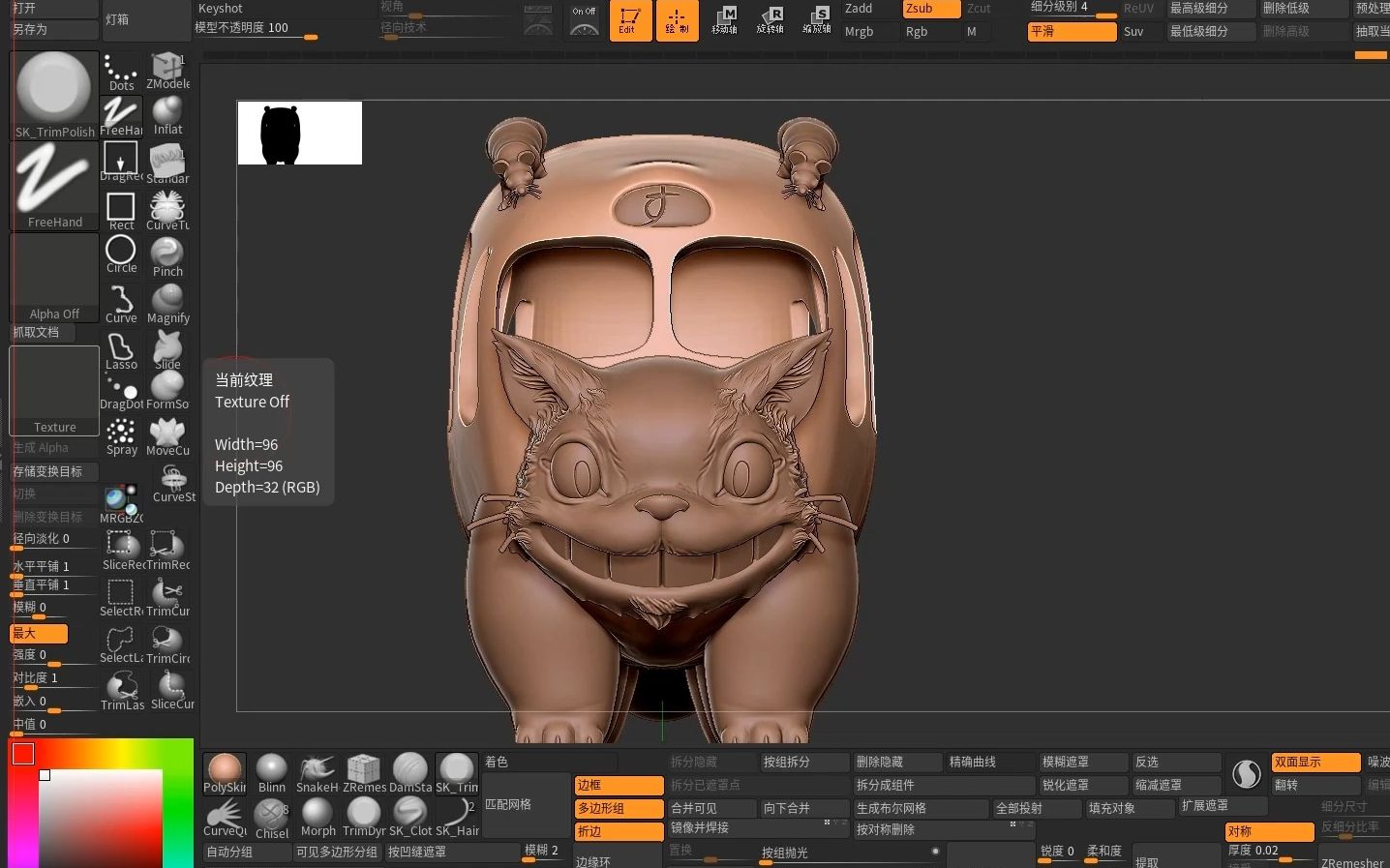This screenshot has height=868, width=1390.
Task: Select the TrimLas trim lasso tool
Action: [x=120, y=687]
